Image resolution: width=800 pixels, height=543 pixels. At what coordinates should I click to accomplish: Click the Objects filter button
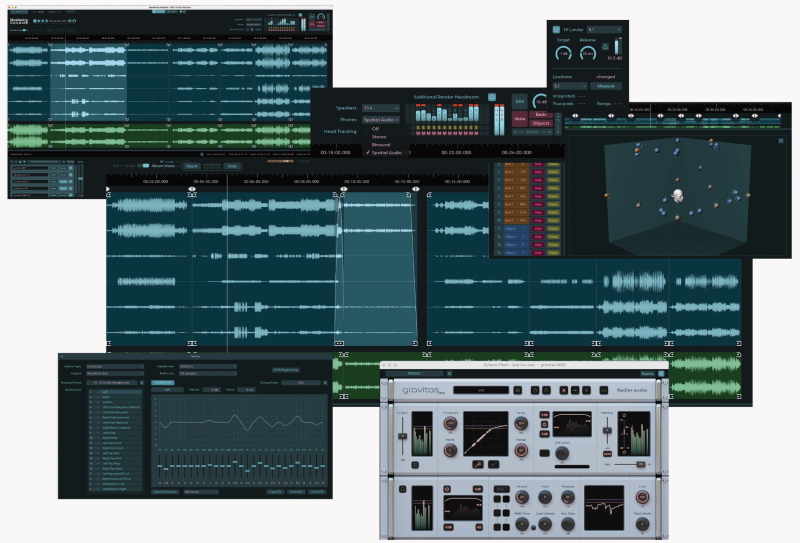tap(540, 124)
